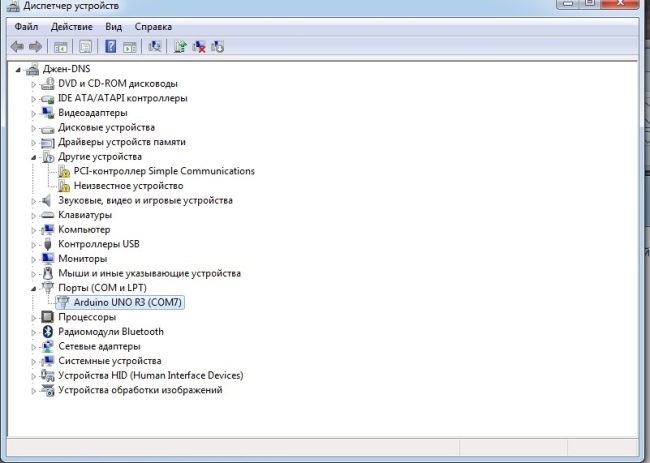Click the Update driver toolbar icon
This screenshot has height=463, width=650.
pos(181,46)
